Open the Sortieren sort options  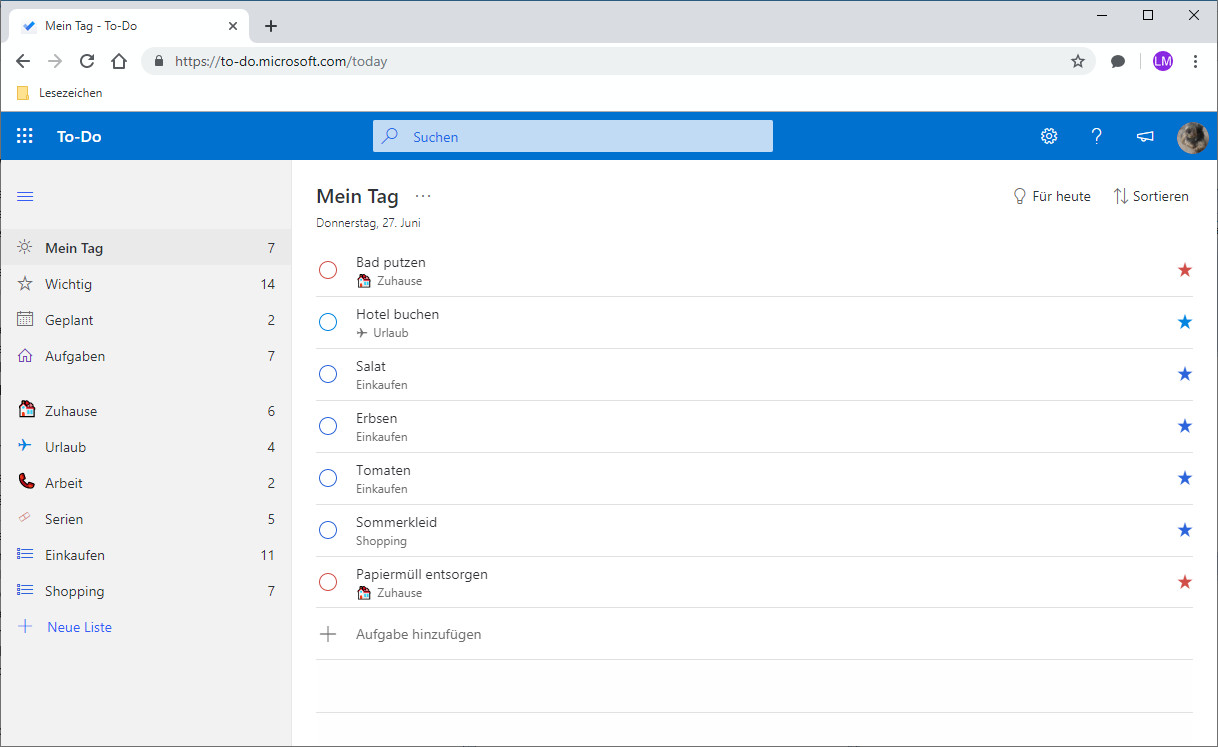1151,196
